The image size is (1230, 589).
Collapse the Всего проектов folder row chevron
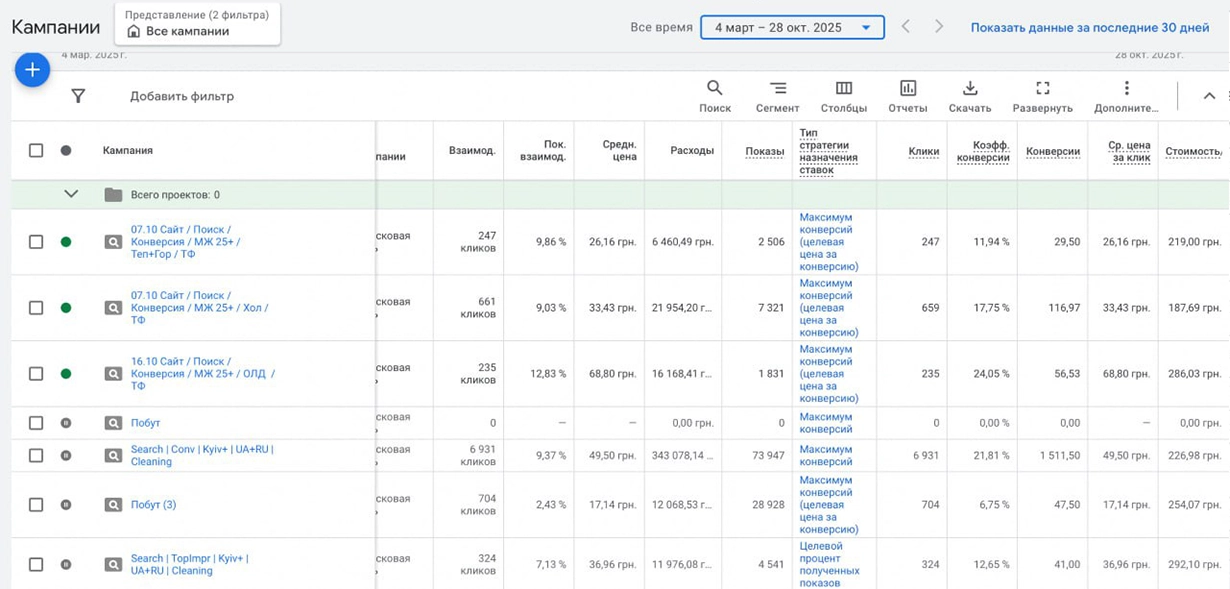click(x=71, y=194)
